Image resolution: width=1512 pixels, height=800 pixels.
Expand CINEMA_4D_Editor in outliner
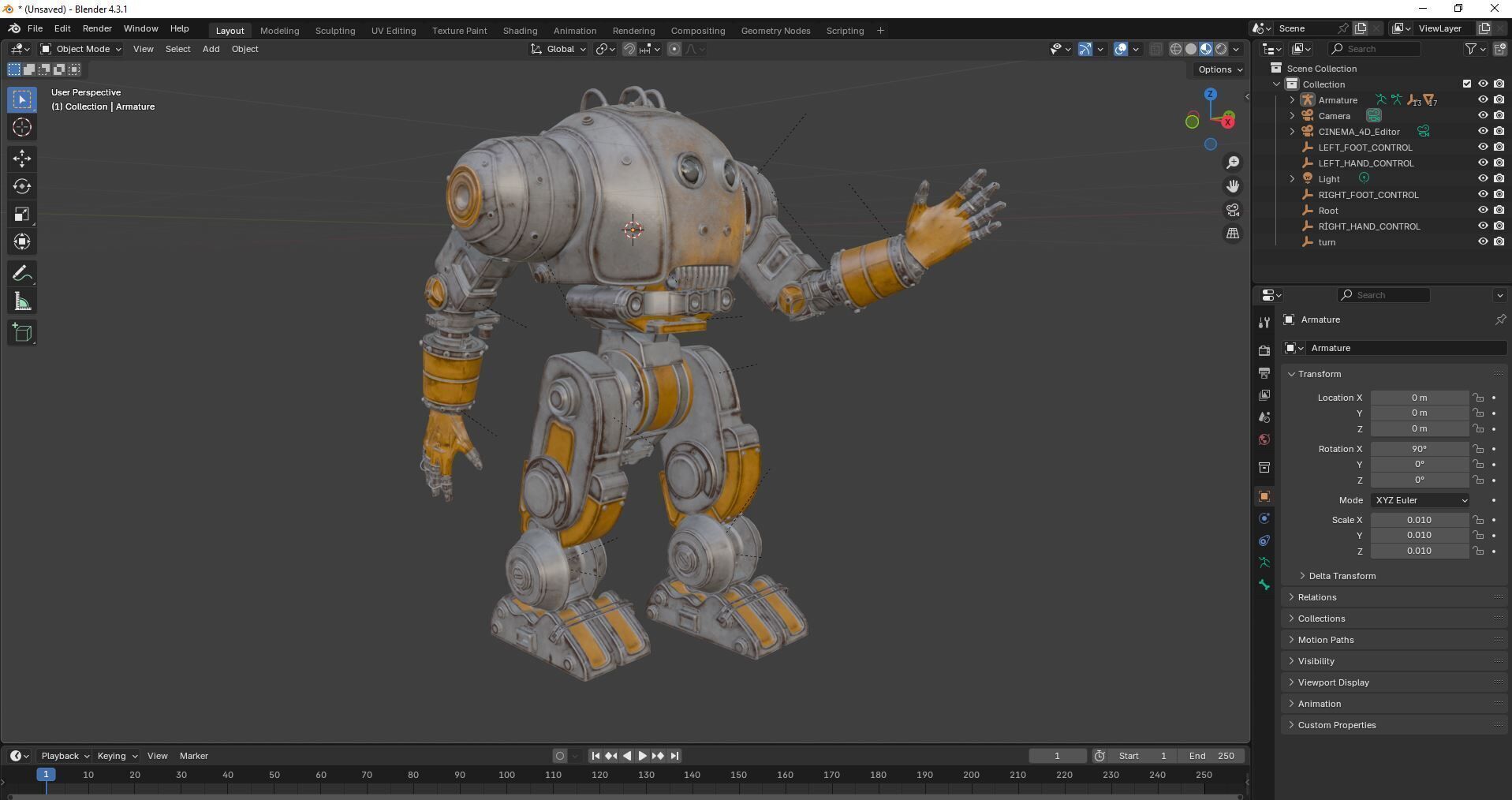coord(1292,132)
